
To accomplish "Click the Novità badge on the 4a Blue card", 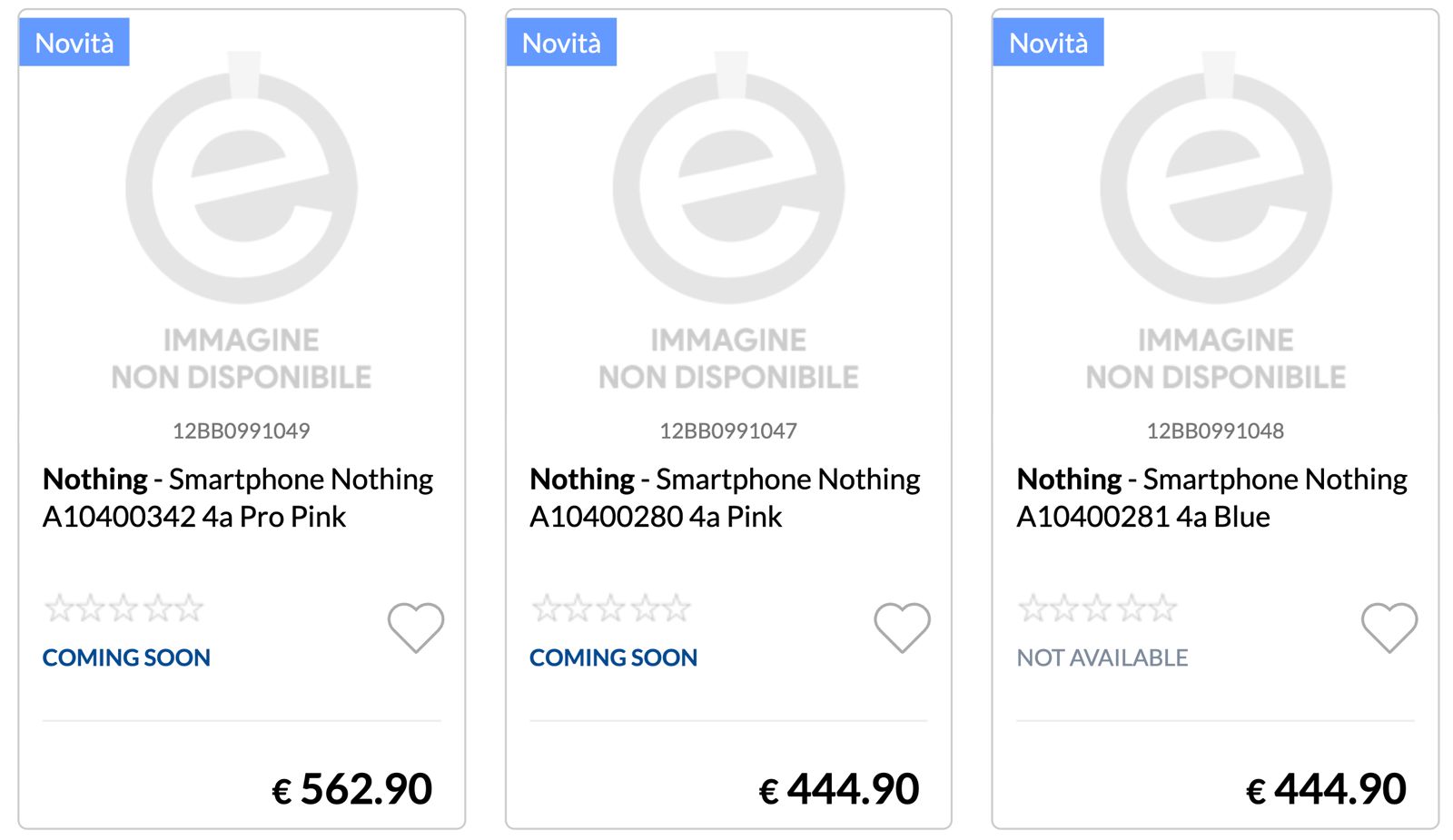I will [x=1049, y=42].
